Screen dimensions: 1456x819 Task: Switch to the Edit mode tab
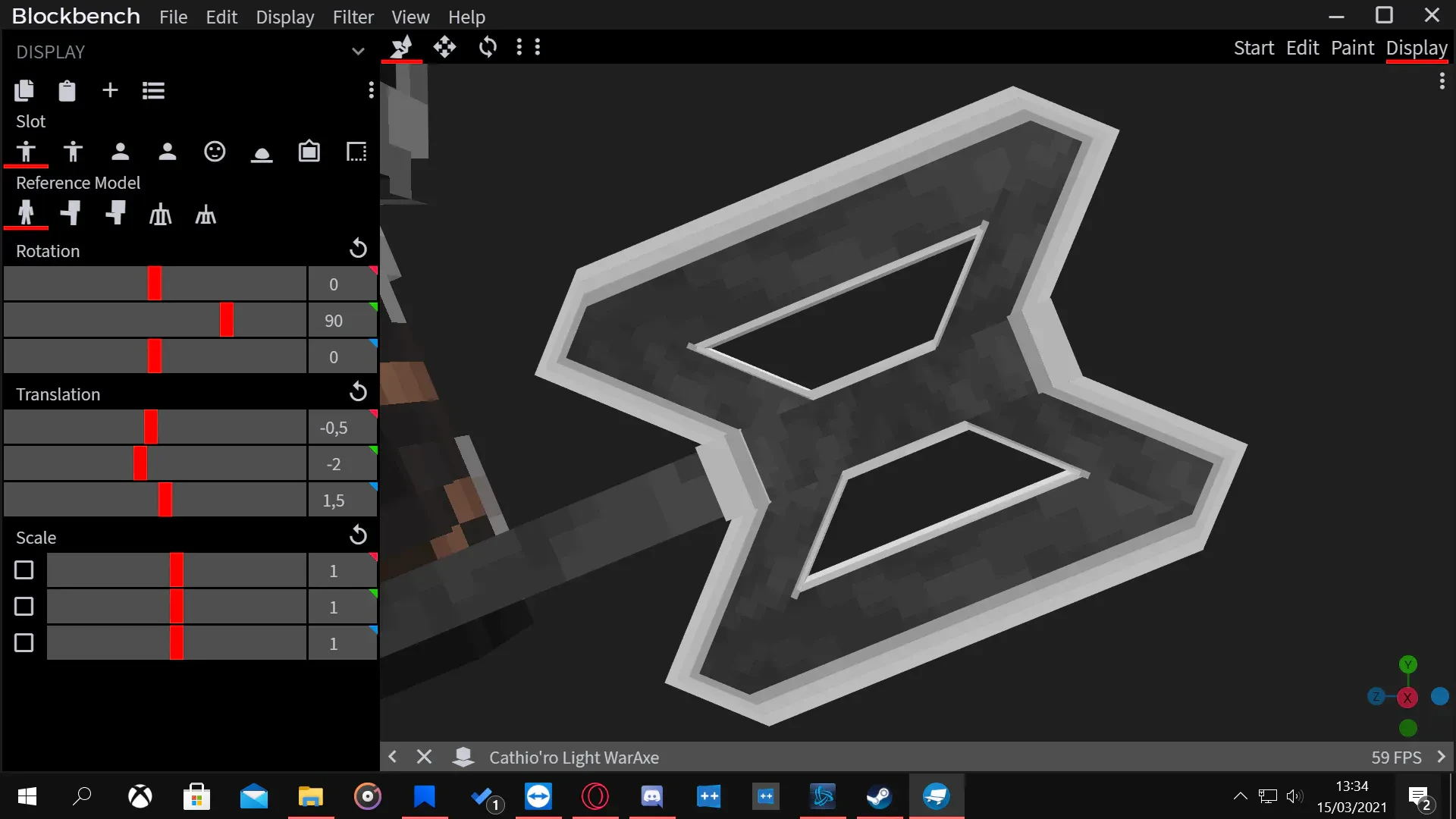click(1302, 48)
